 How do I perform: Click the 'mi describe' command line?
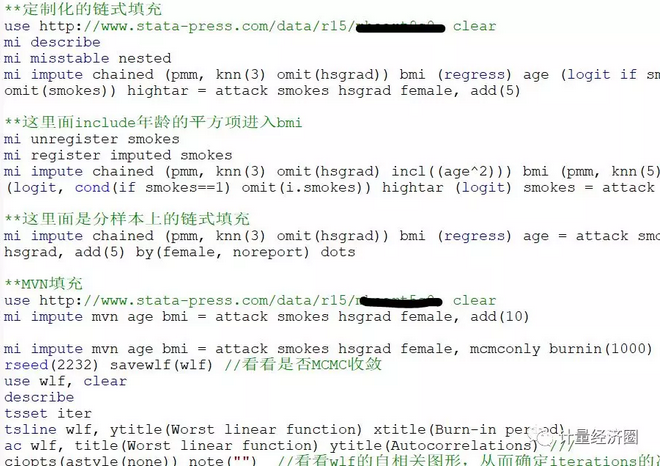point(52,42)
